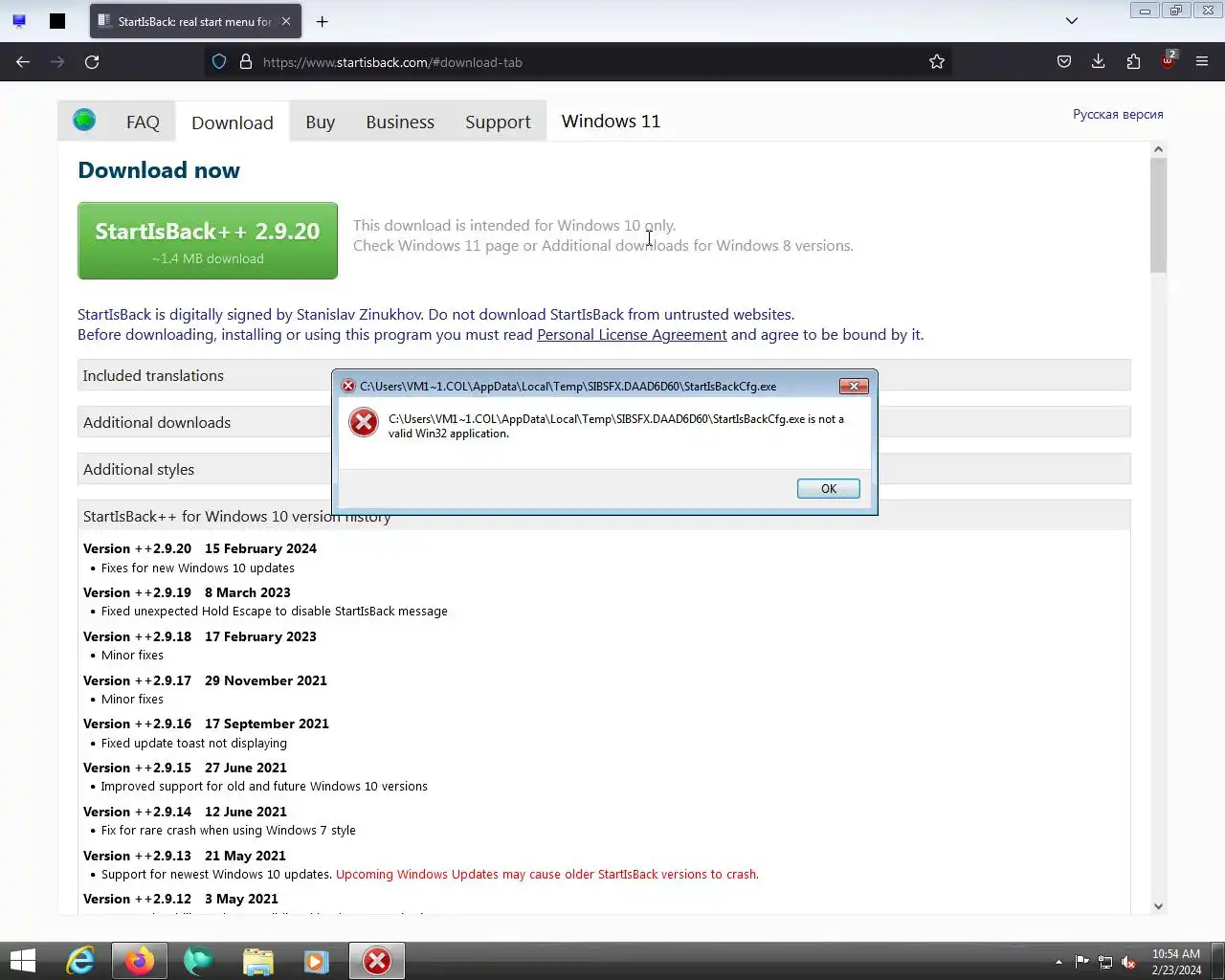This screenshot has height=980, width=1225.
Task: Click the red error icon in dialog
Action: click(x=364, y=422)
